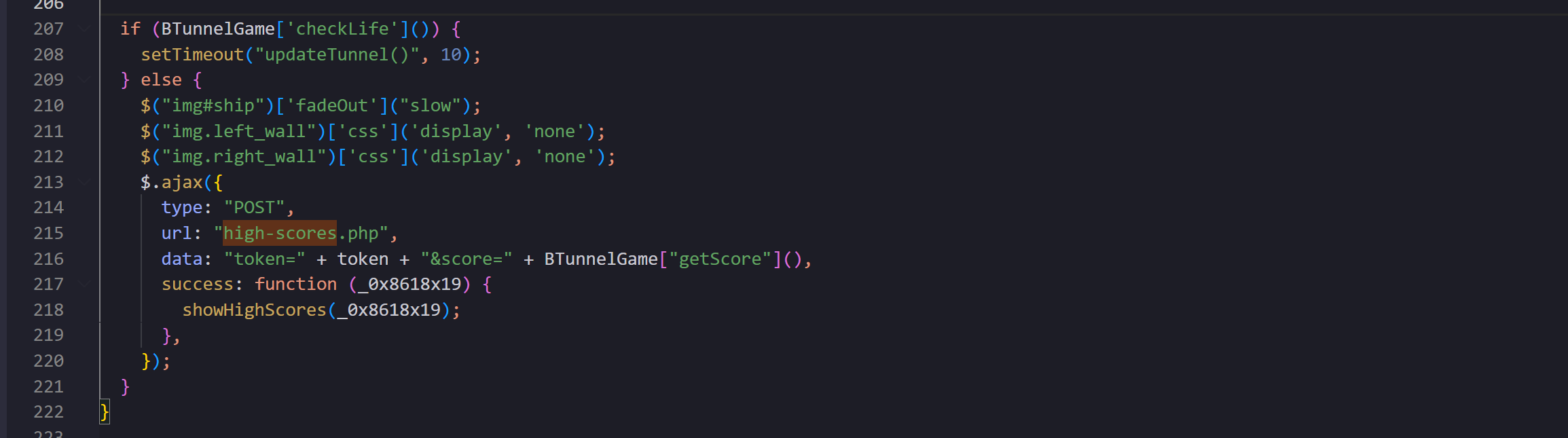
Task: Click the showHighScores function name
Action: pos(254,310)
